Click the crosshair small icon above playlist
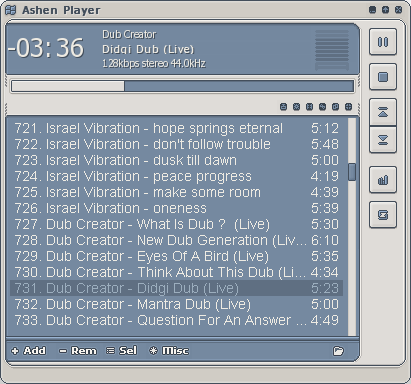411x384 pixels. 348,107
